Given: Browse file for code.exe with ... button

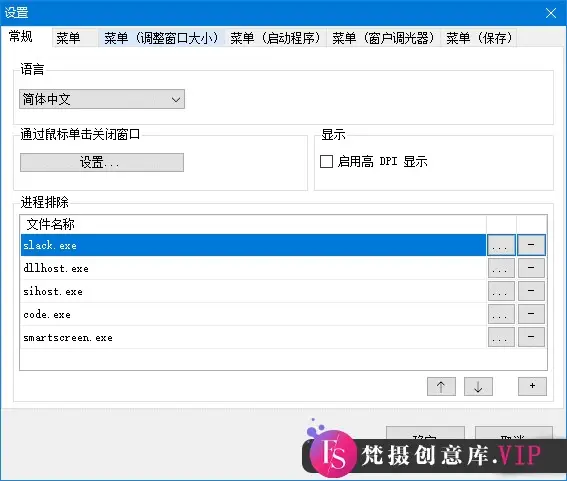Looking at the screenshot, I should (501, 314).
